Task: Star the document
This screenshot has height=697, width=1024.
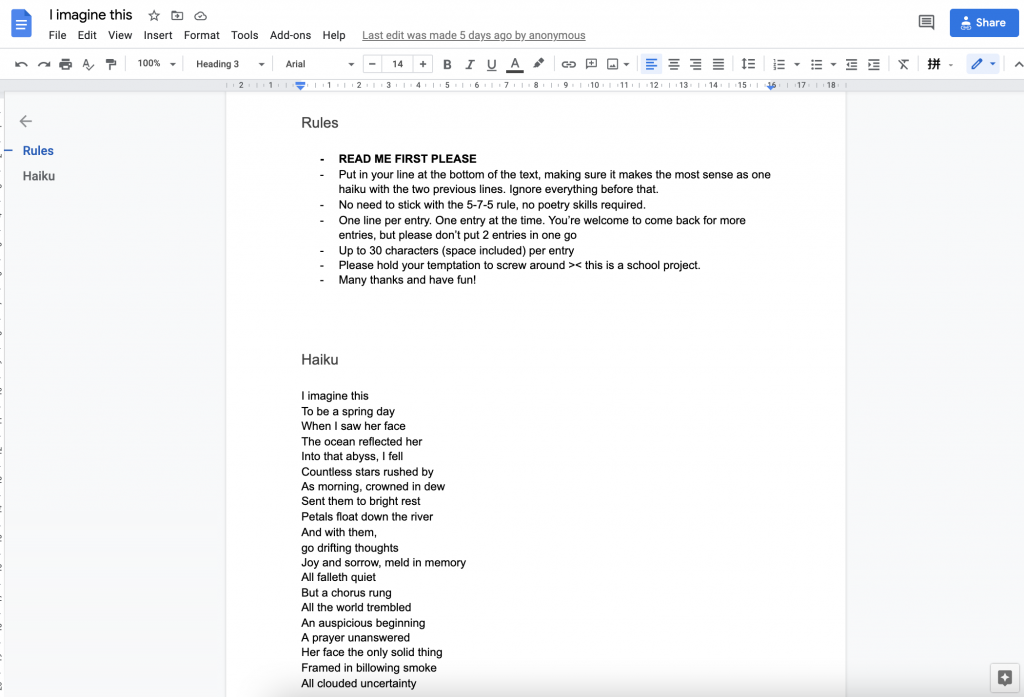Action: (x=154, y=15)
